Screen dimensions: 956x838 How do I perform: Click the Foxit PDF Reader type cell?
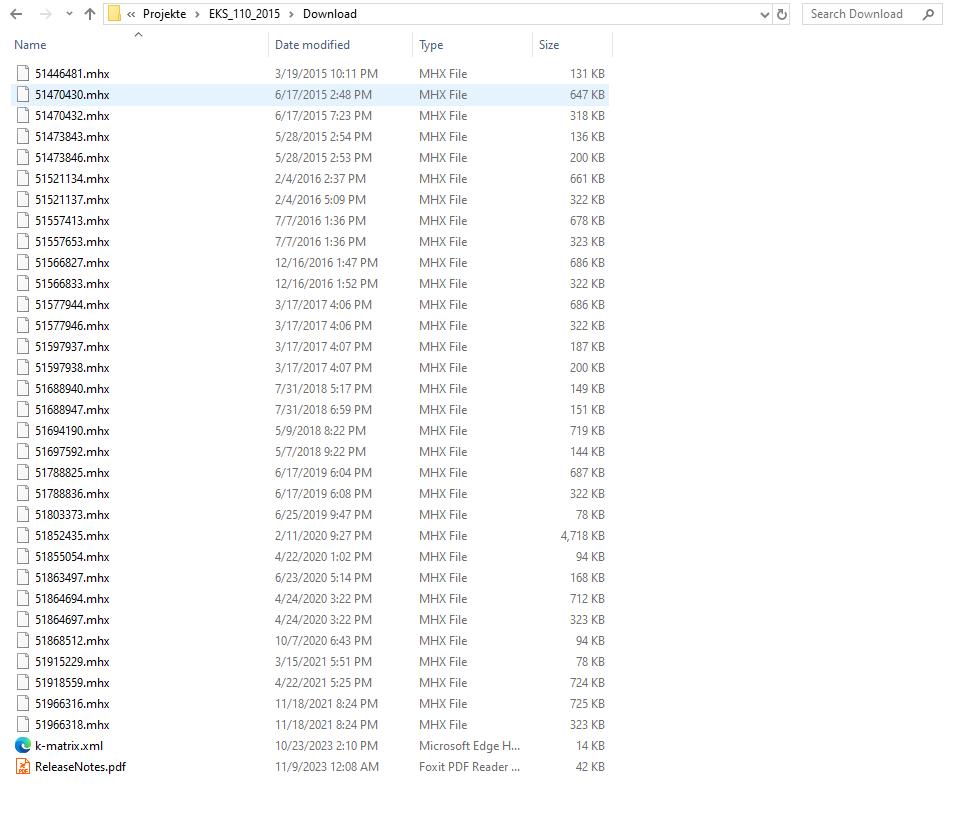tap(469, 767)
